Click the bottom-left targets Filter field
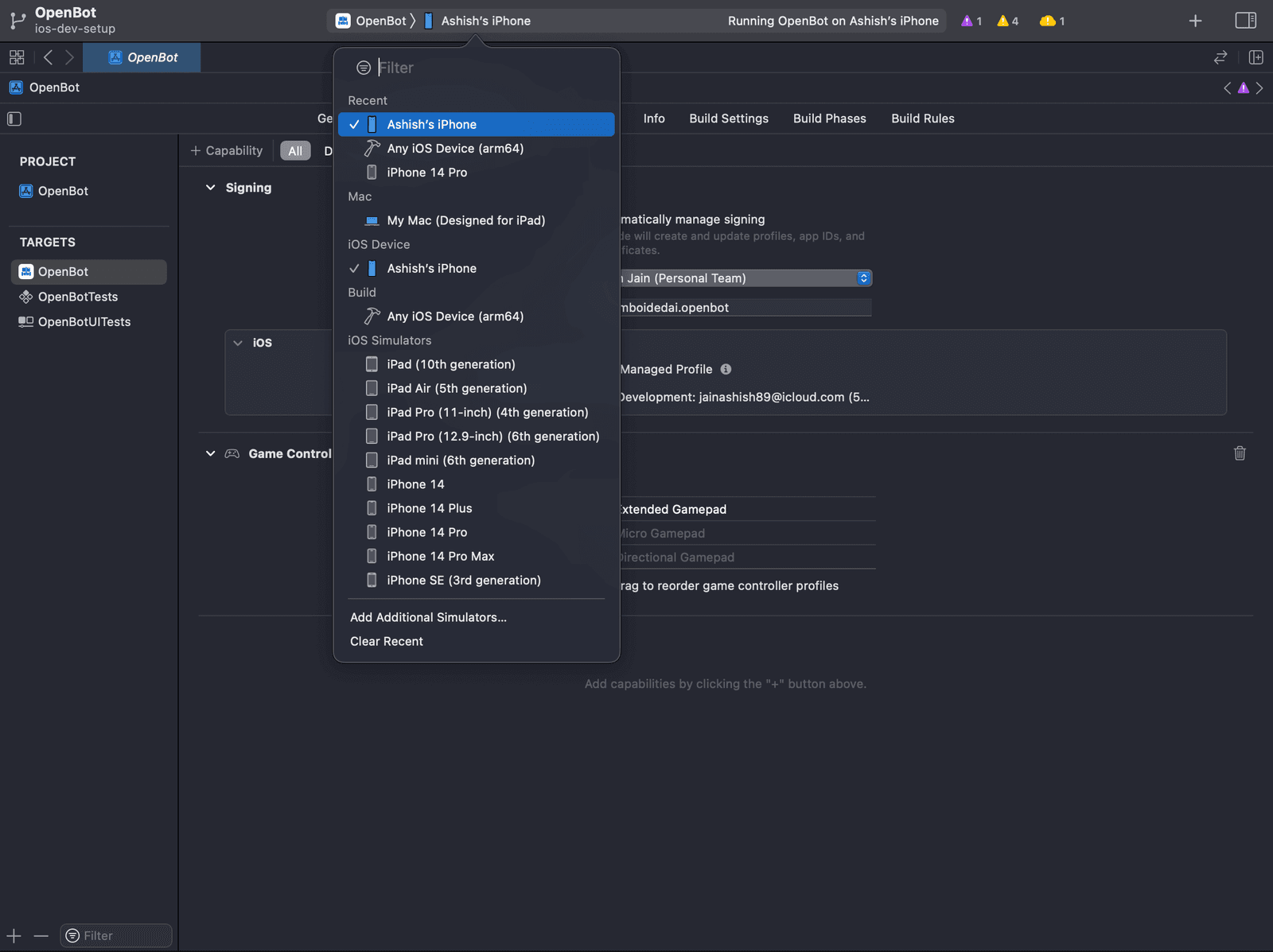 116,936
